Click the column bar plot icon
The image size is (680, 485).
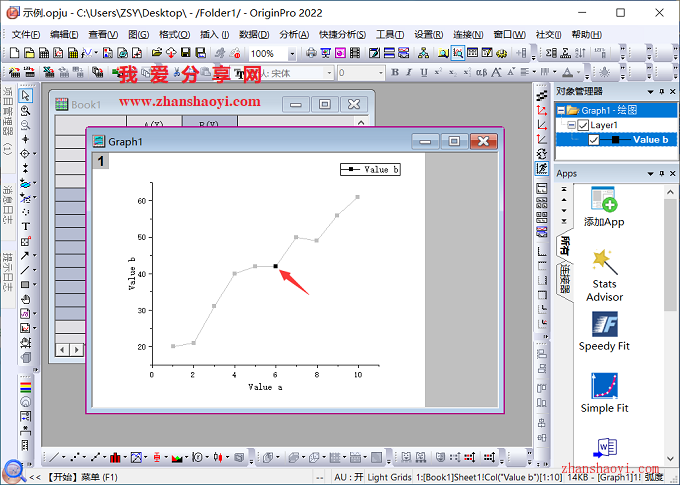[115, 457]
